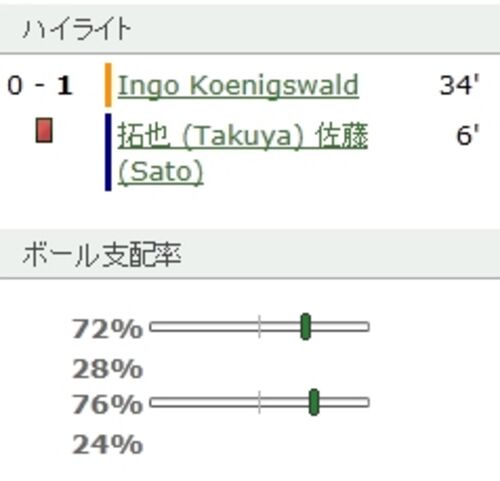Click the 6' red card minute

click(467, 135)
